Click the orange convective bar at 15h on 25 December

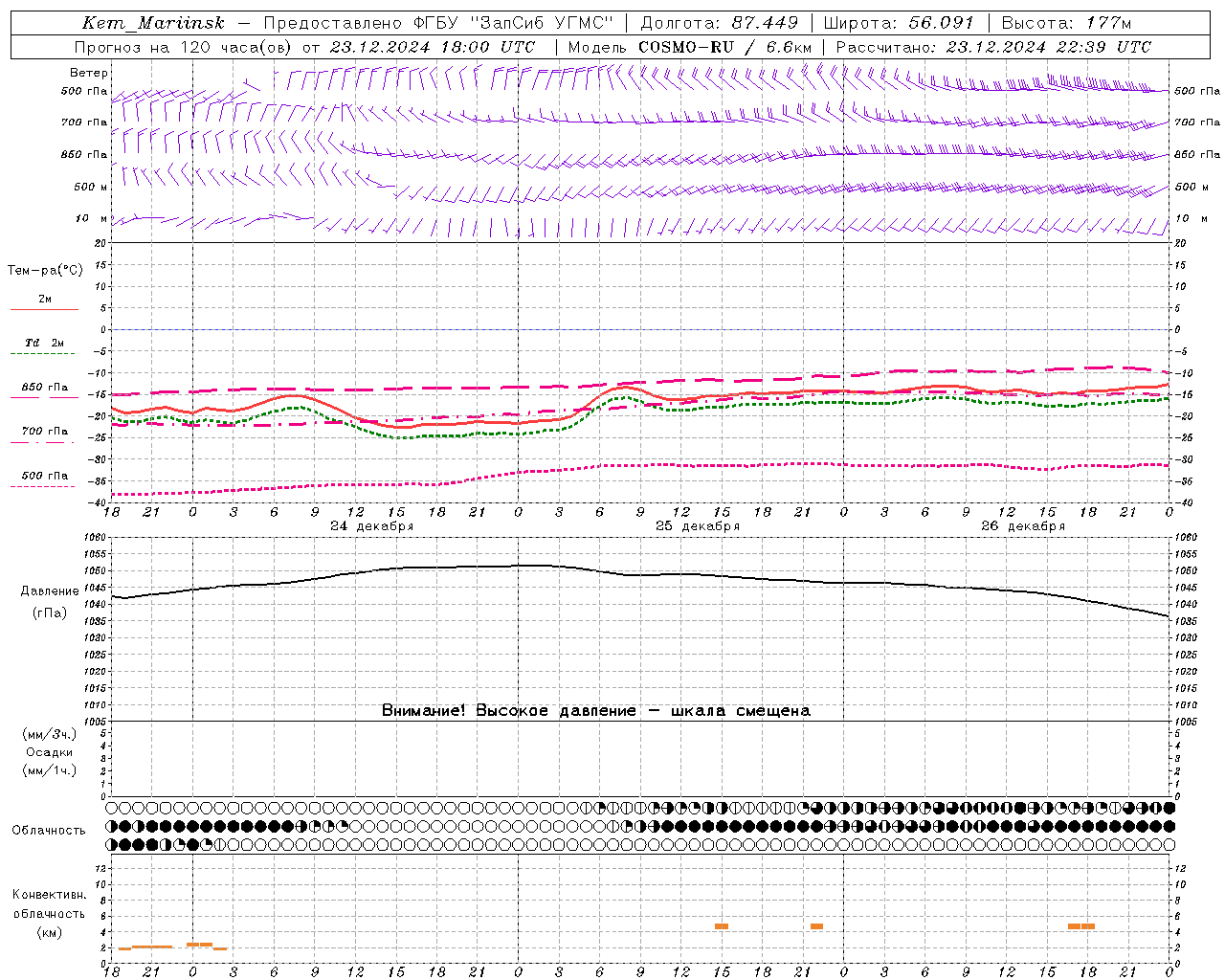point(722,926)
